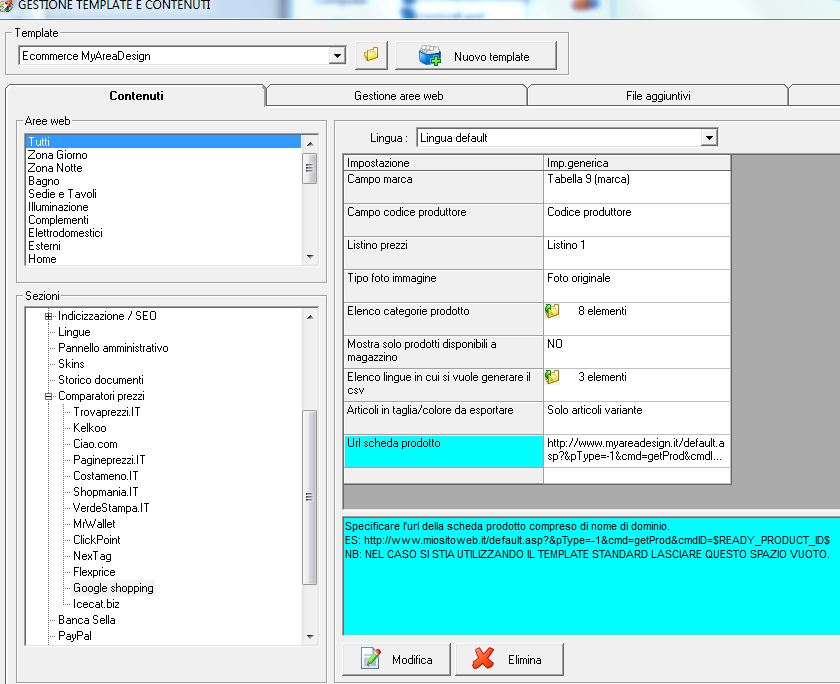Image resolution: width=840 pixels, height=684 pixels.
Task: Select Skins section
Action: (71, 364)
